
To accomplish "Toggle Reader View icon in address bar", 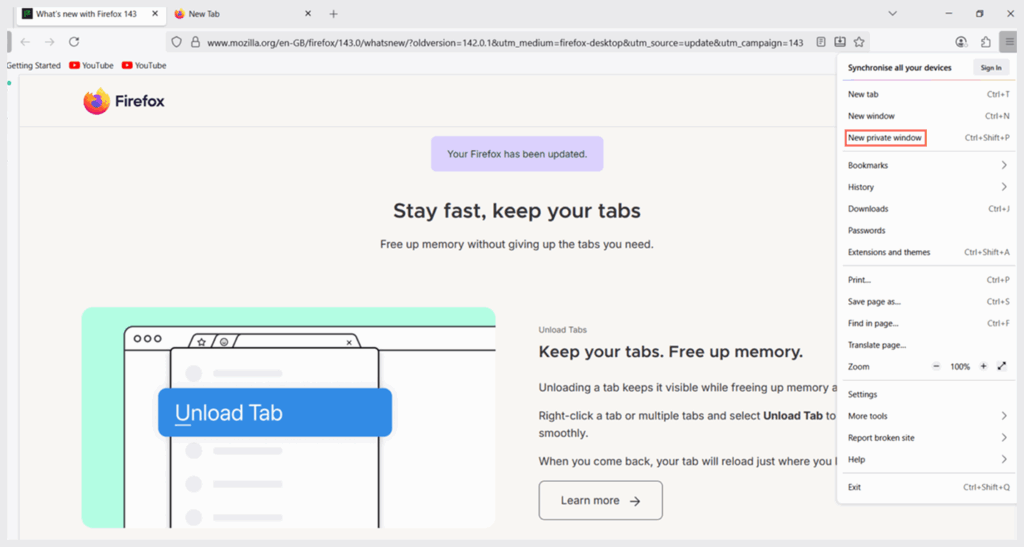I will (x=821, y=42).
